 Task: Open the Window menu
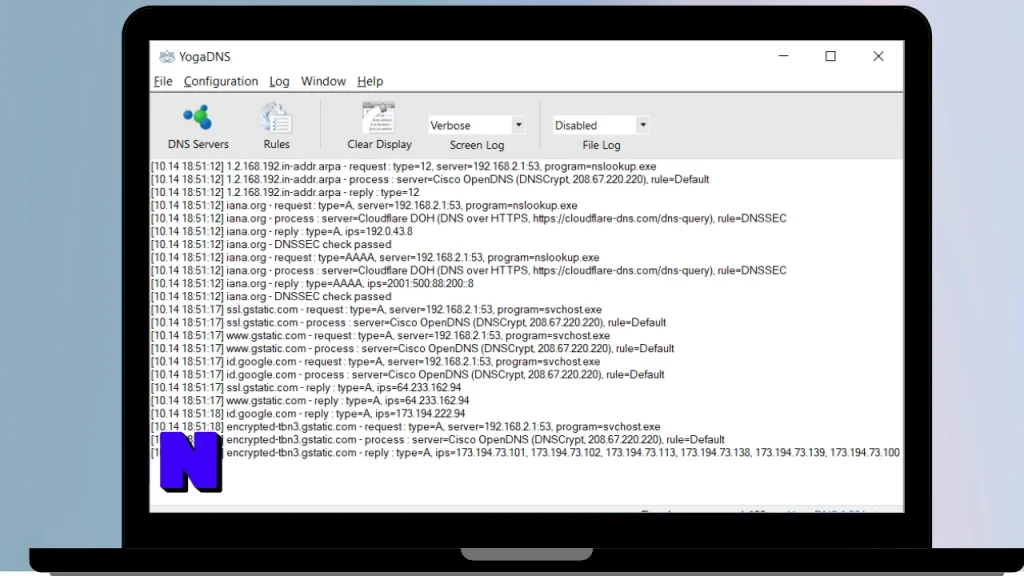tap(323, 82)
